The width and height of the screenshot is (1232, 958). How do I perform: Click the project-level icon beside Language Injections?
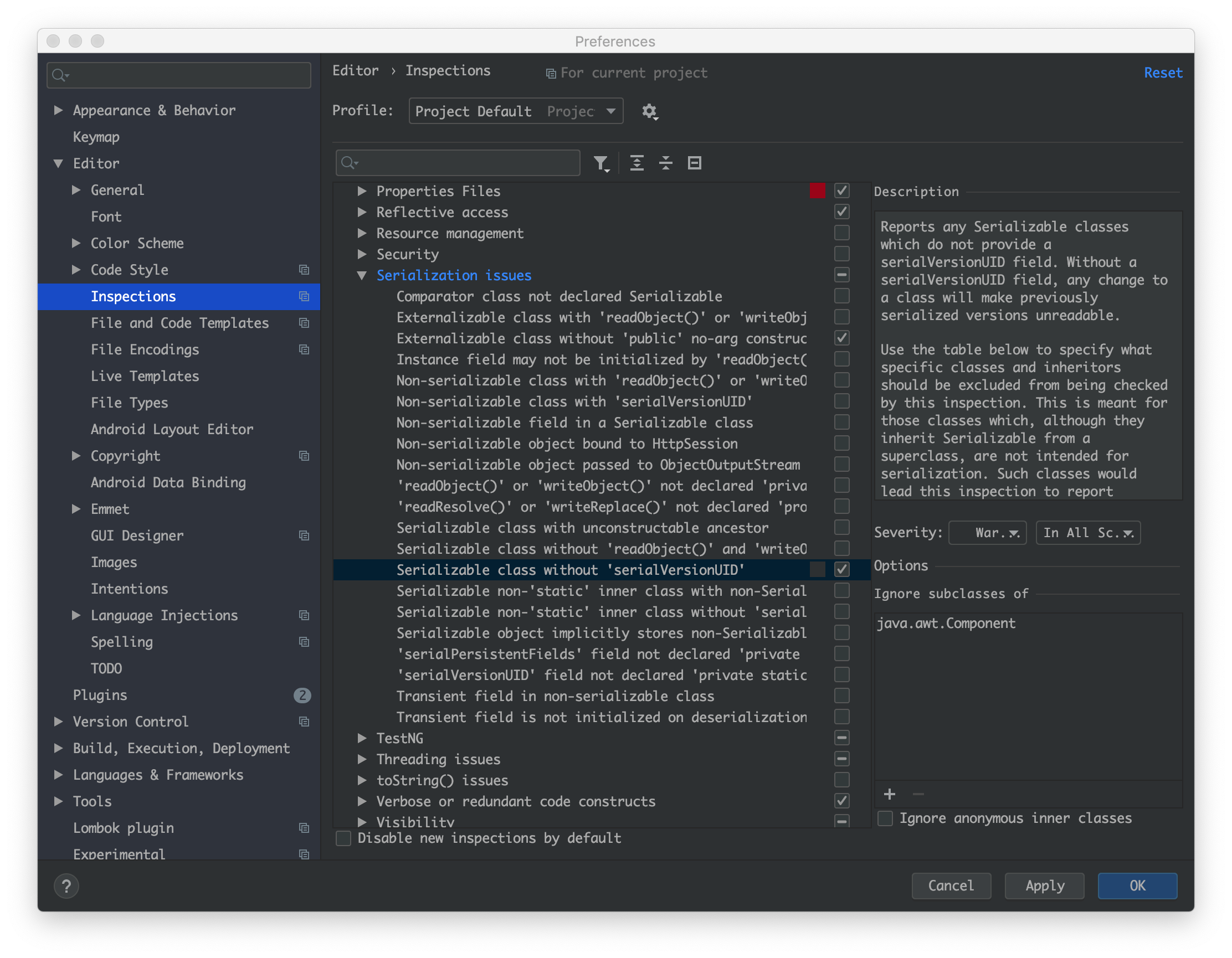304,615
